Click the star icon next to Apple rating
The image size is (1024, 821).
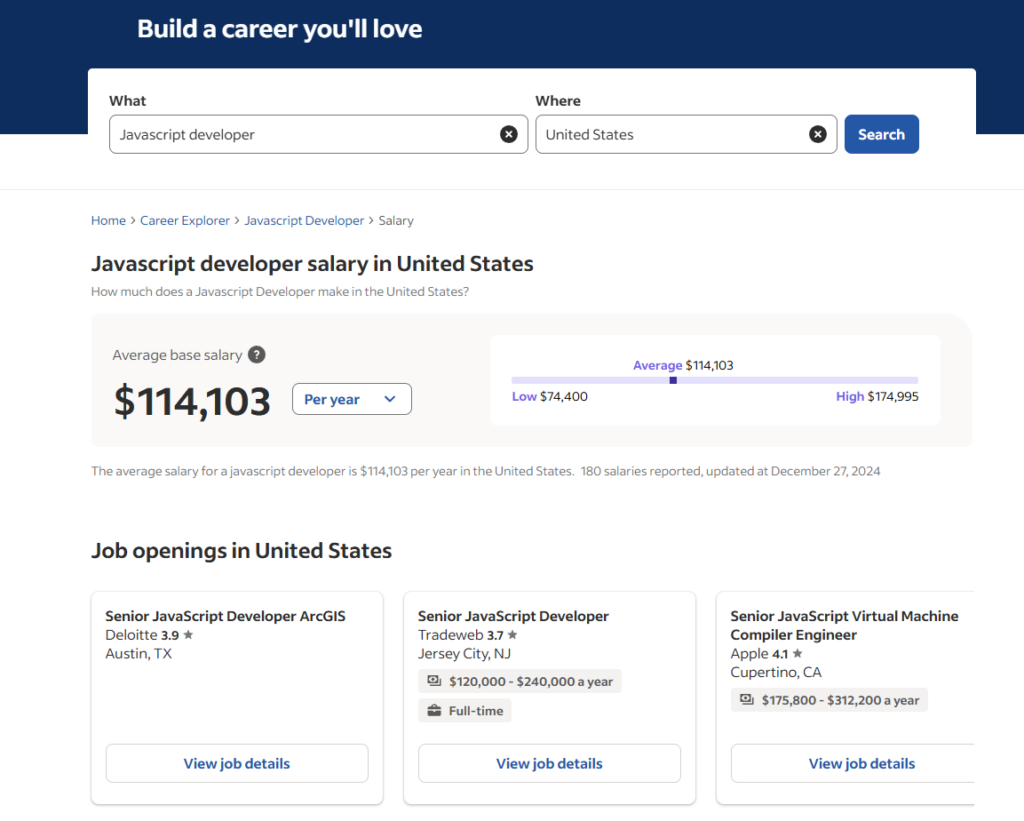tap(797, 653)
